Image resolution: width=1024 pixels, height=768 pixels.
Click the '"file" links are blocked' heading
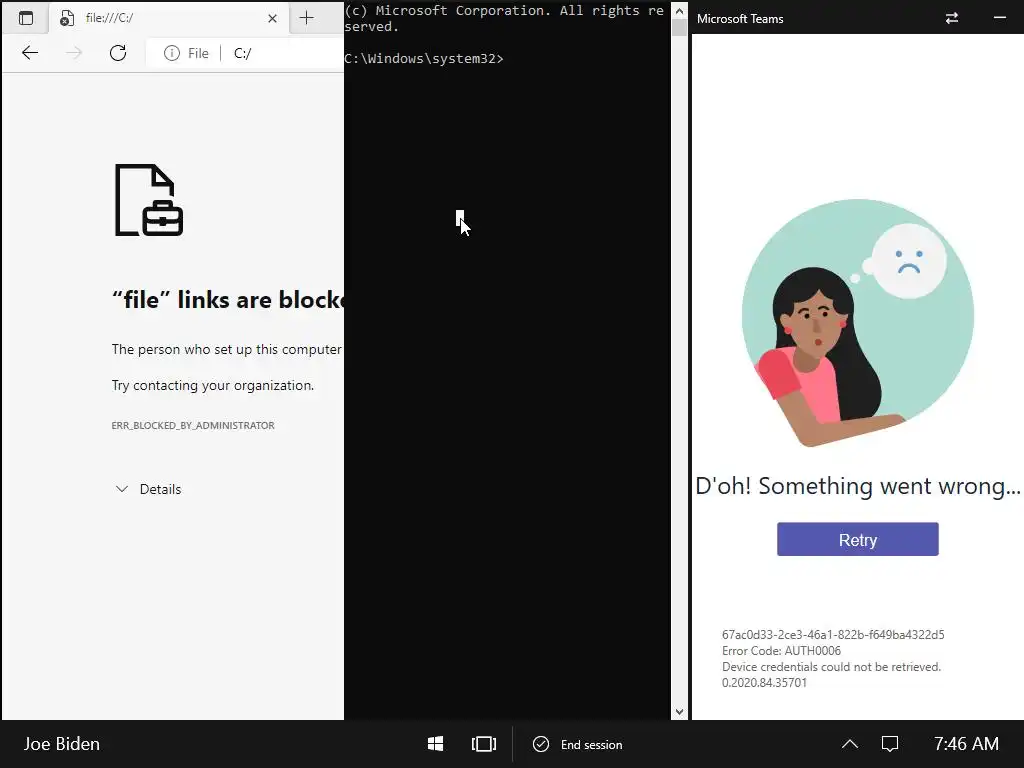click(x=228, y=300)
